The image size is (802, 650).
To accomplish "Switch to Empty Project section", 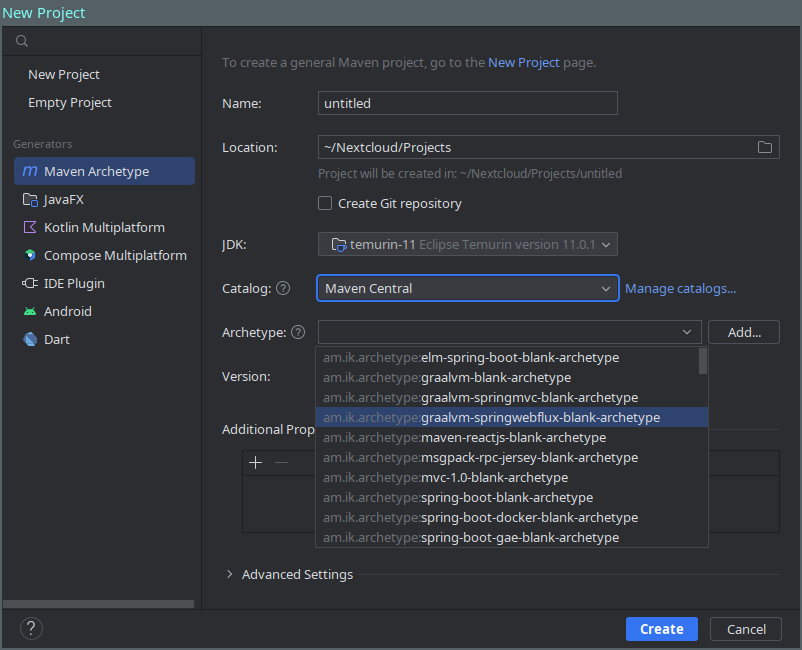I will click(69, 102).
